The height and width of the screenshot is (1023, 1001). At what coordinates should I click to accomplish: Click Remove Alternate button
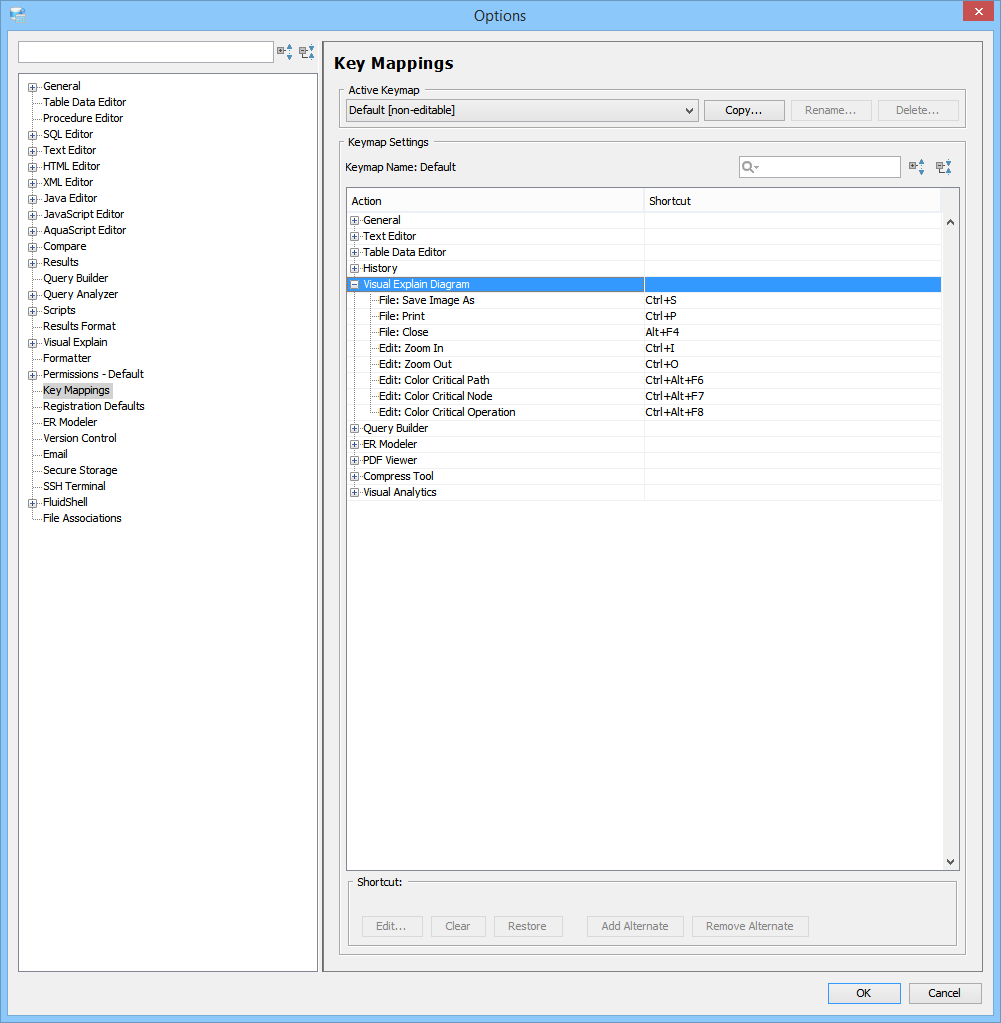(750, 926)
